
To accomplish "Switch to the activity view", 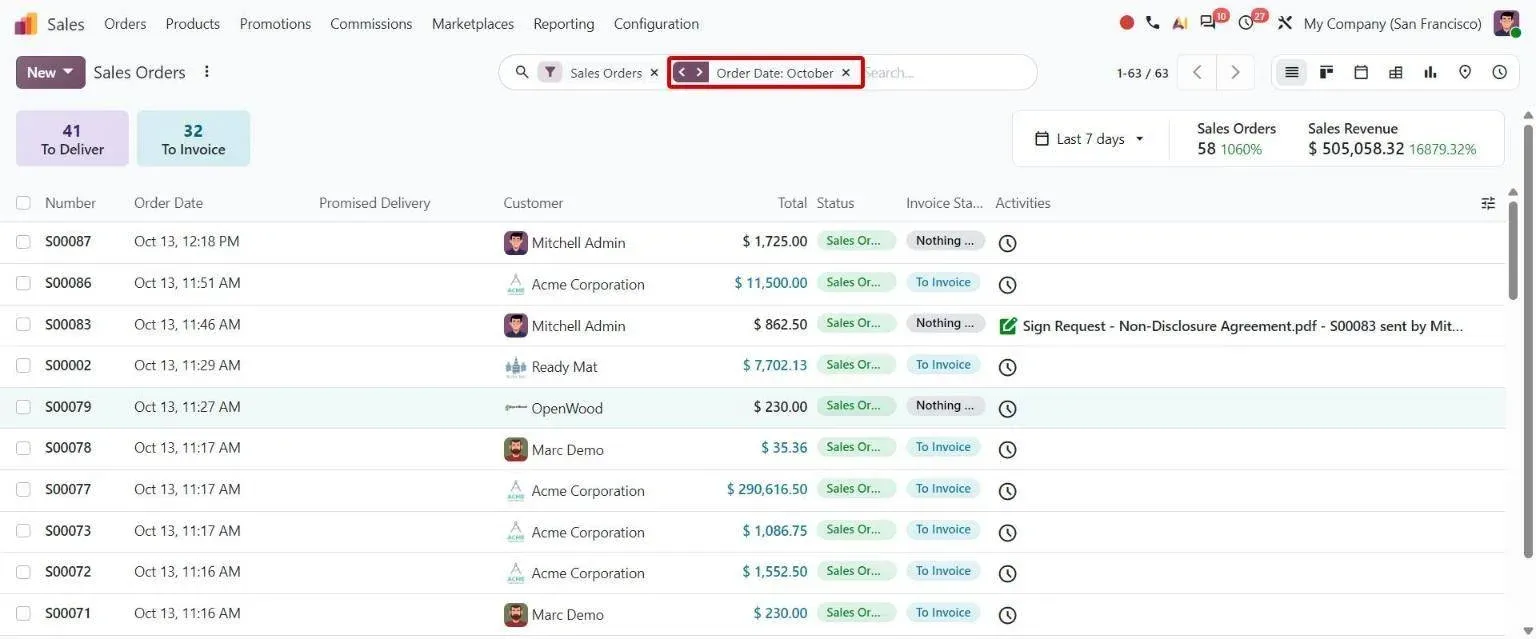I will point(1499,72).
